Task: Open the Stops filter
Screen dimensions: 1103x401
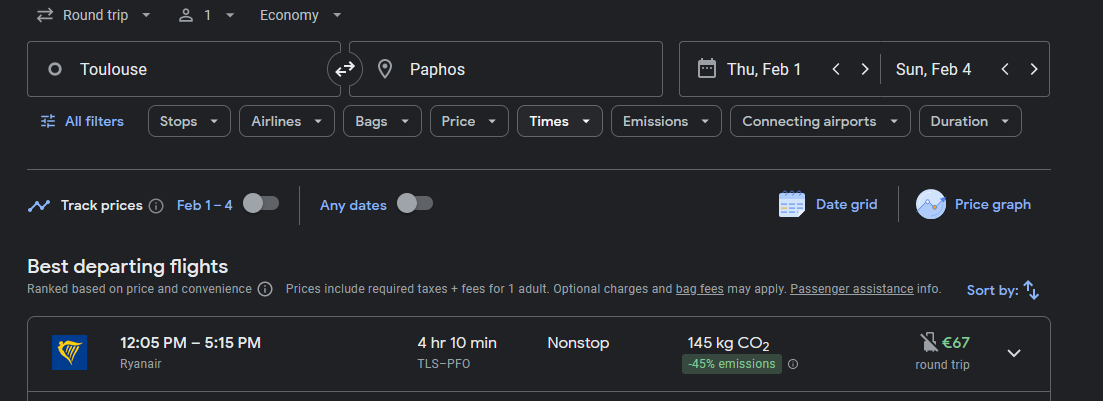Action: tap(189, 121)
